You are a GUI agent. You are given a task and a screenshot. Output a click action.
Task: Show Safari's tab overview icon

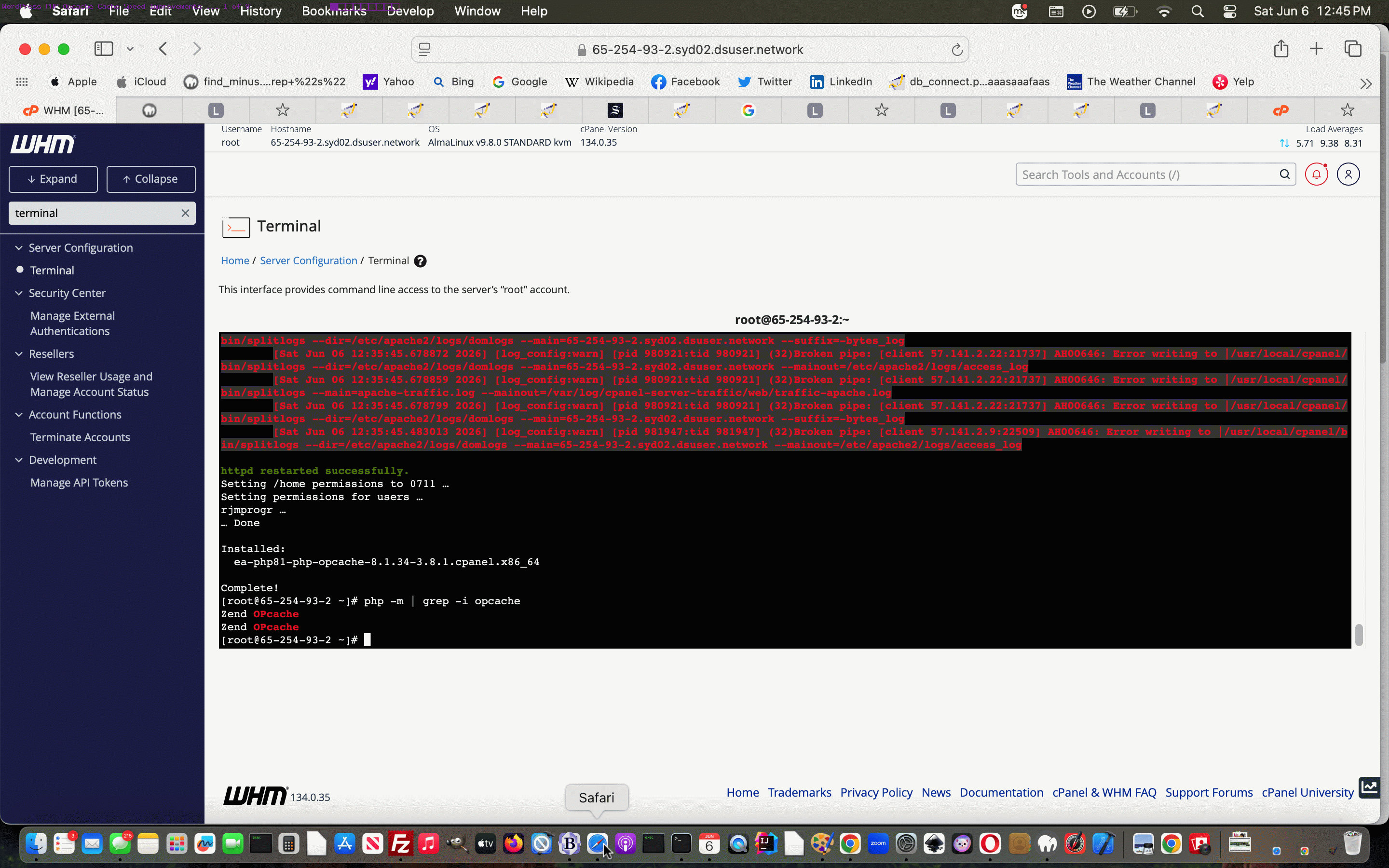point(1353,49)
